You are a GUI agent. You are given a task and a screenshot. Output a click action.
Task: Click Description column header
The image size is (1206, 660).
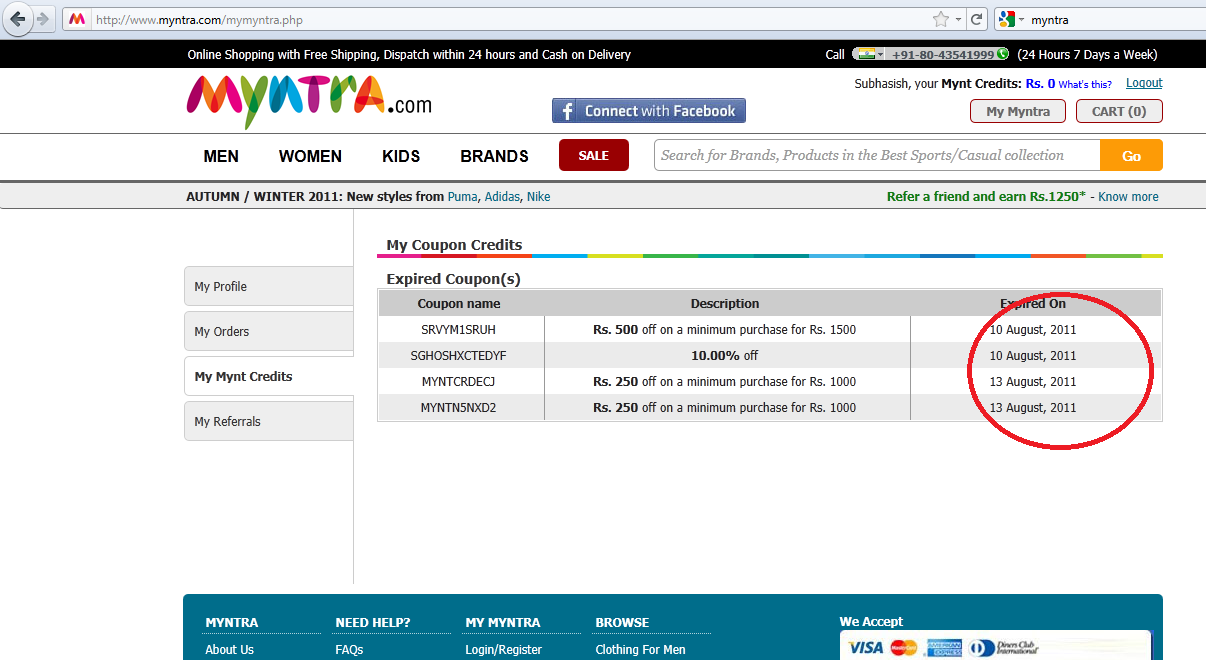click(725, 303)
